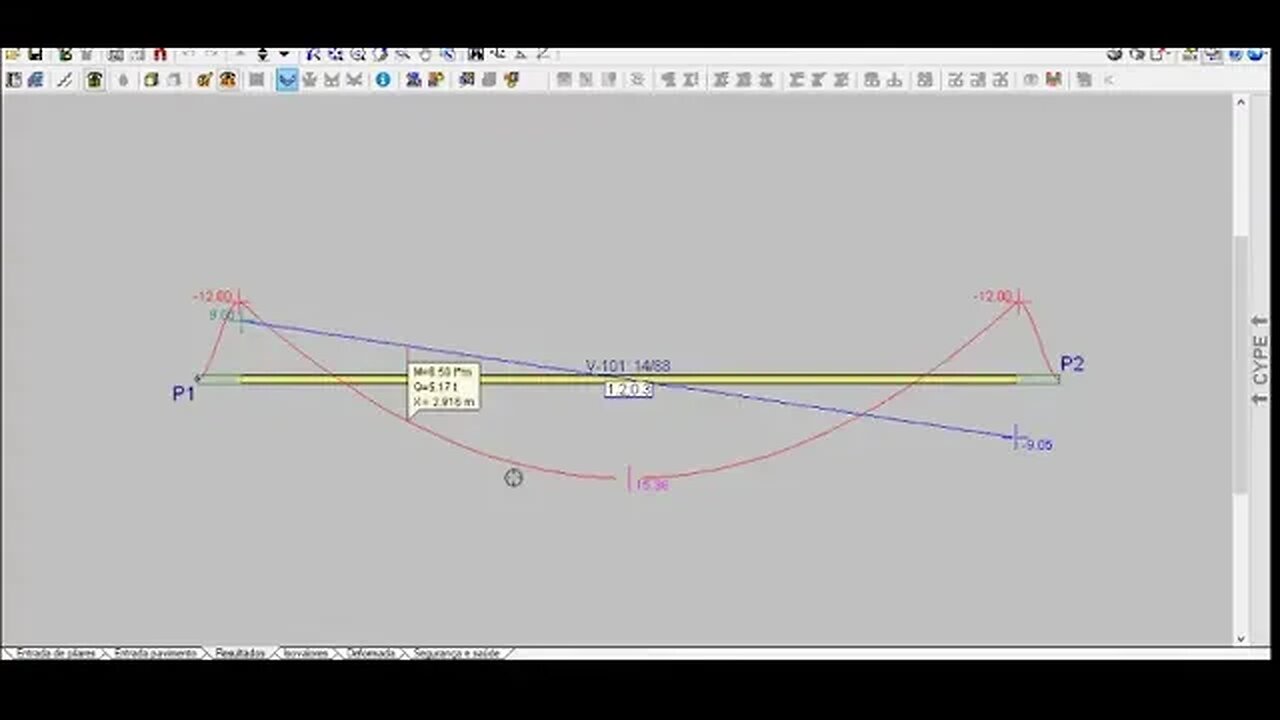The width and height of the screenshot is (1280, 720).
Task: Click the right -12.00 moment value
Action: (x=993, y=297)
